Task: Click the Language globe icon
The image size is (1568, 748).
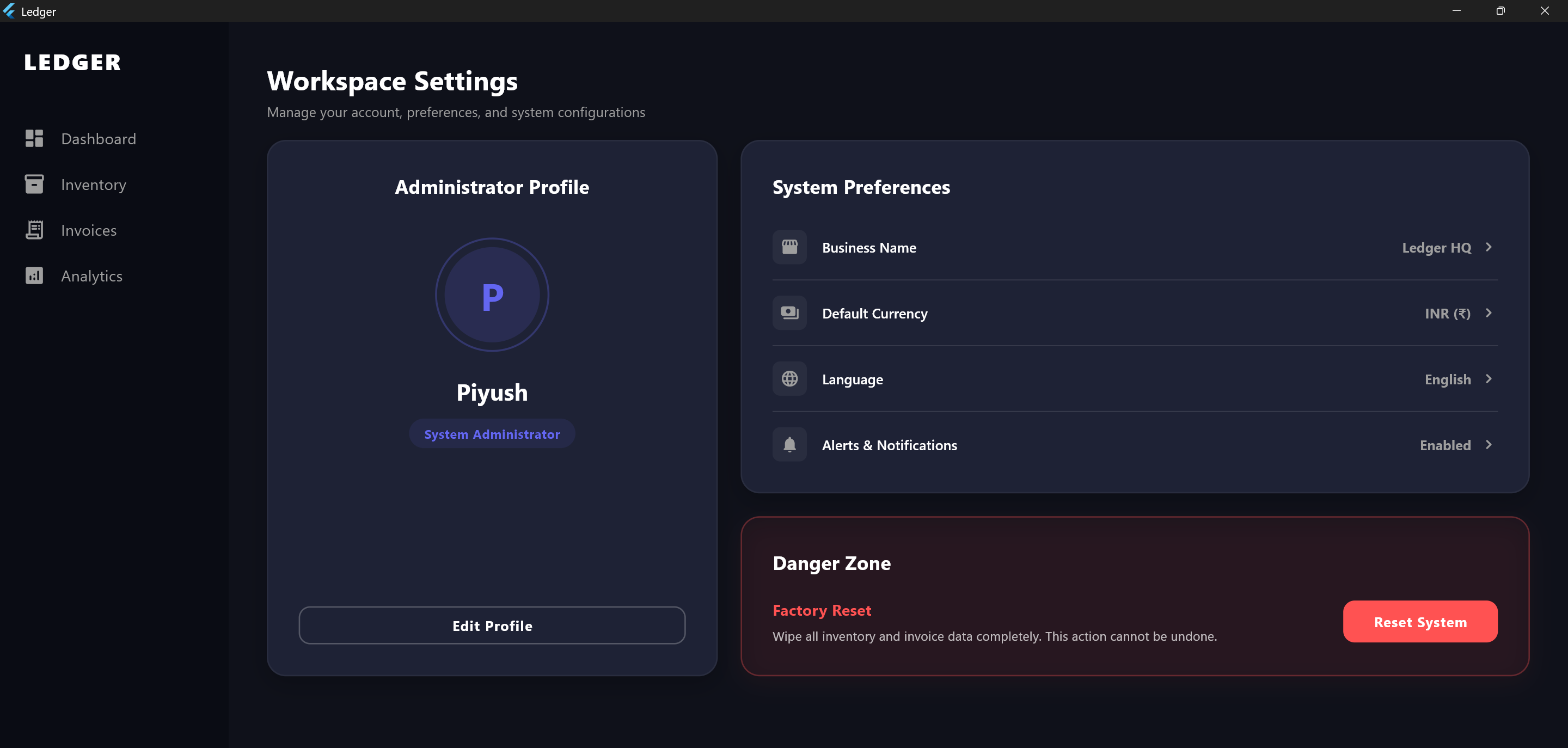Action: coord(789,378)
